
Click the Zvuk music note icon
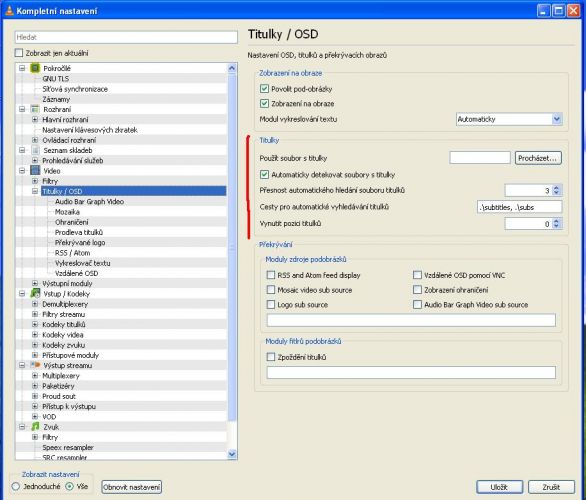coord(35,426)
